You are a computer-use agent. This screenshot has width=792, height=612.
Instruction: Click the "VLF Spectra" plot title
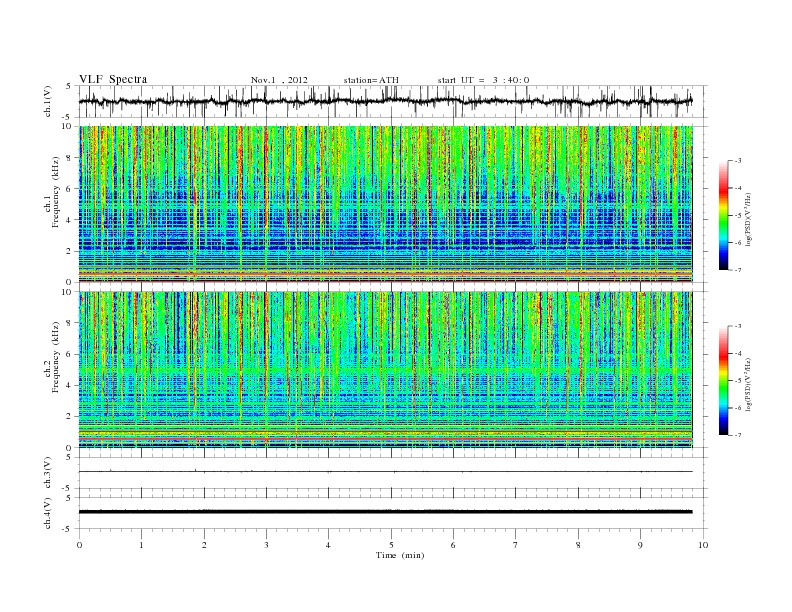[113, 79]
